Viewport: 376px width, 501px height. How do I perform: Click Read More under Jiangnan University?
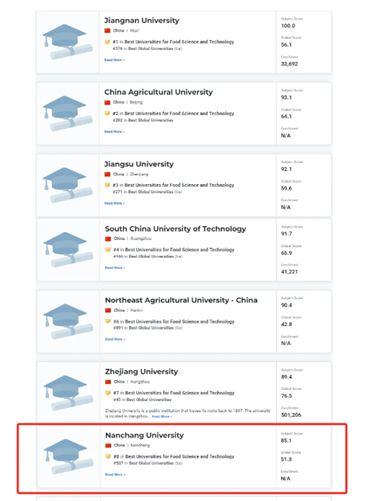click(114, 60)
